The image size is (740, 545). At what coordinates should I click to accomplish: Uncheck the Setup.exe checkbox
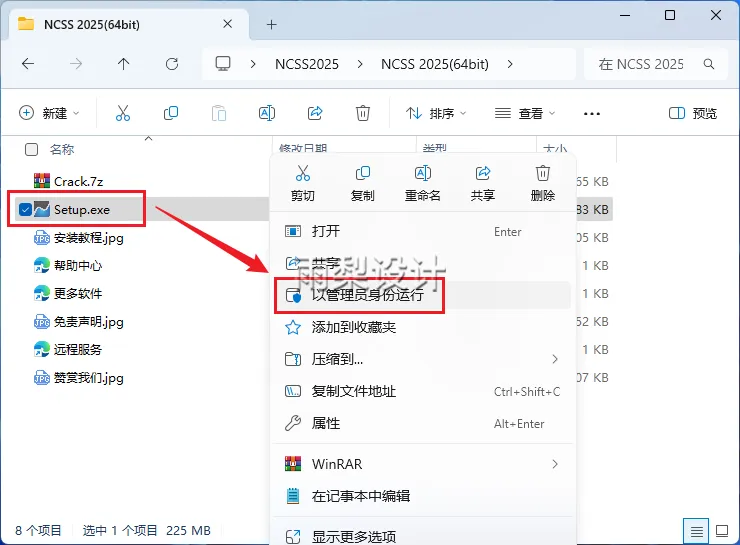tap(25, 210)
